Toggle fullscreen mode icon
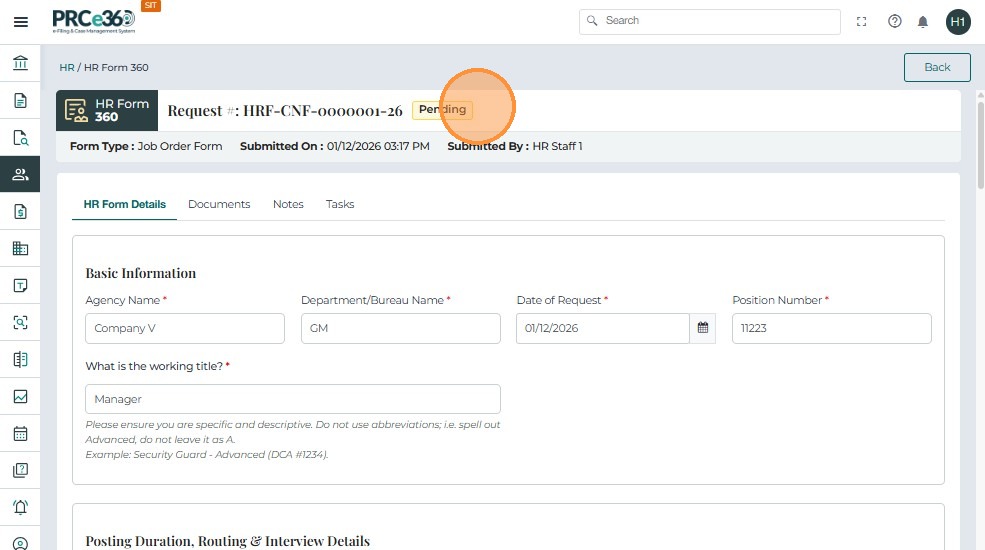The image size is (985, 550). 861,22
